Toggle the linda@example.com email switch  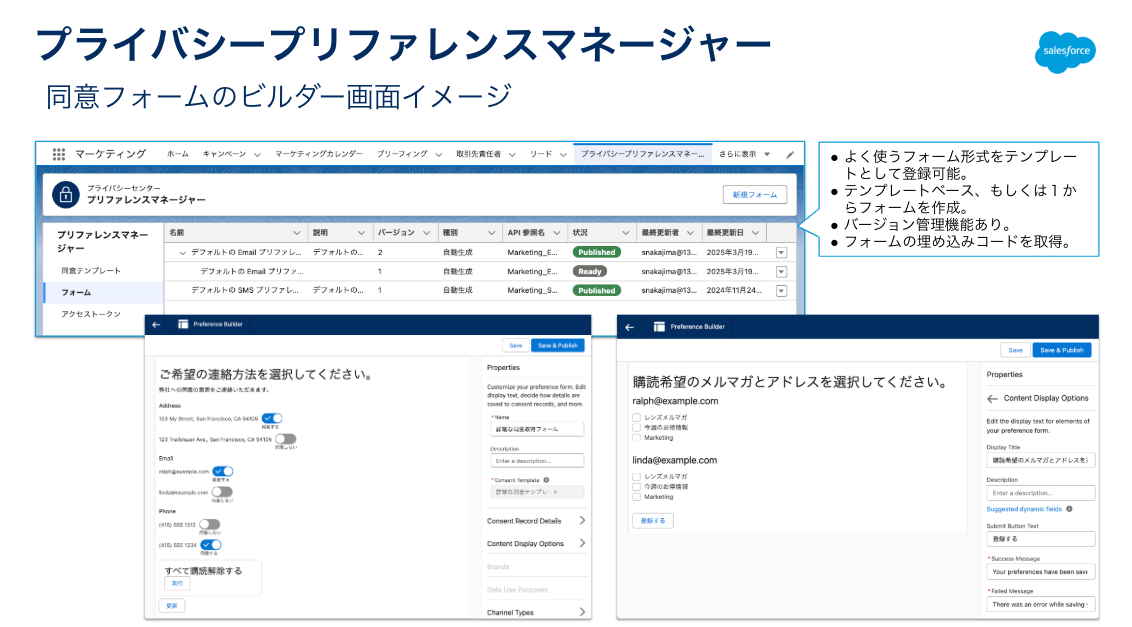point(222,492)
